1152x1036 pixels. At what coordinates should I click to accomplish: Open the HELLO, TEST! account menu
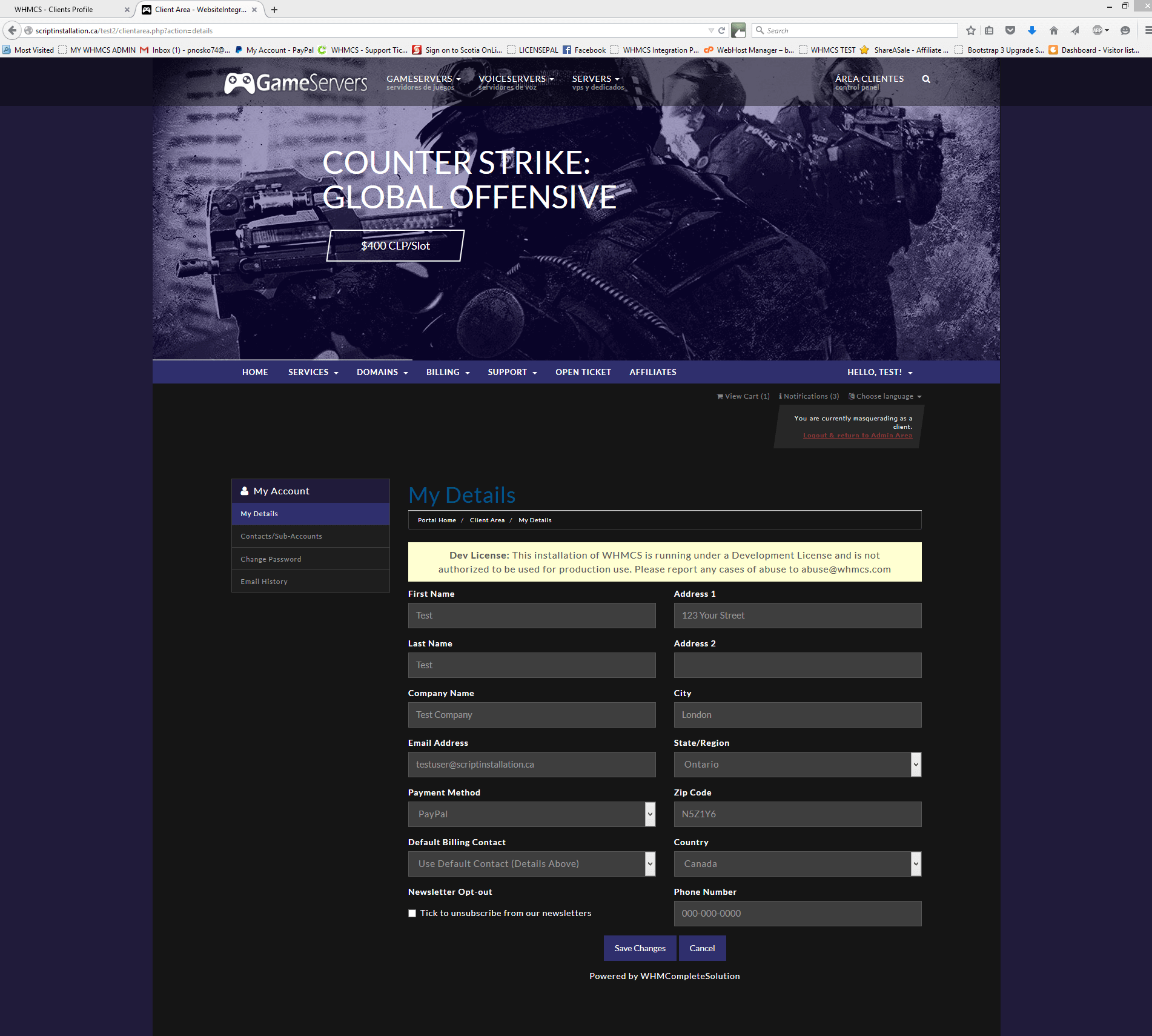880,372
